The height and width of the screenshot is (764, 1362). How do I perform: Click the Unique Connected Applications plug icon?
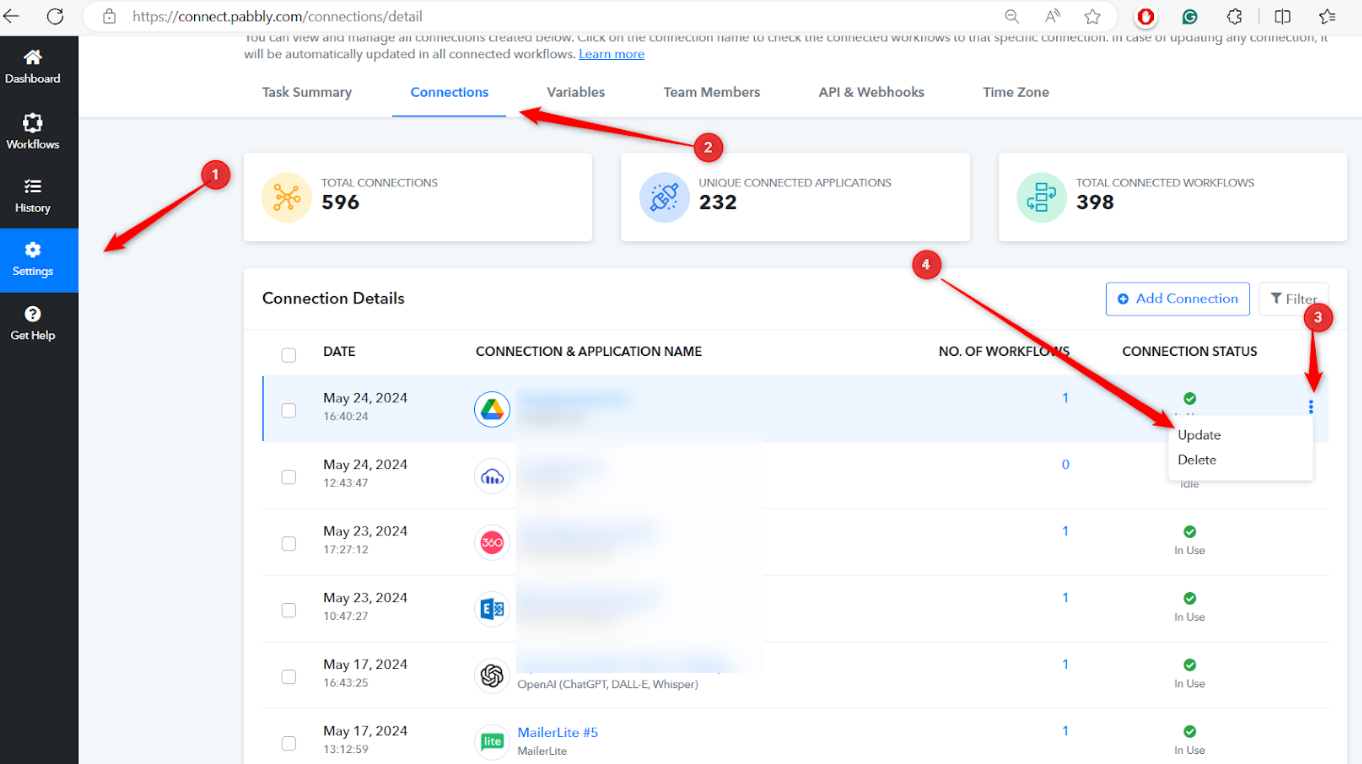tap(664, 197)
